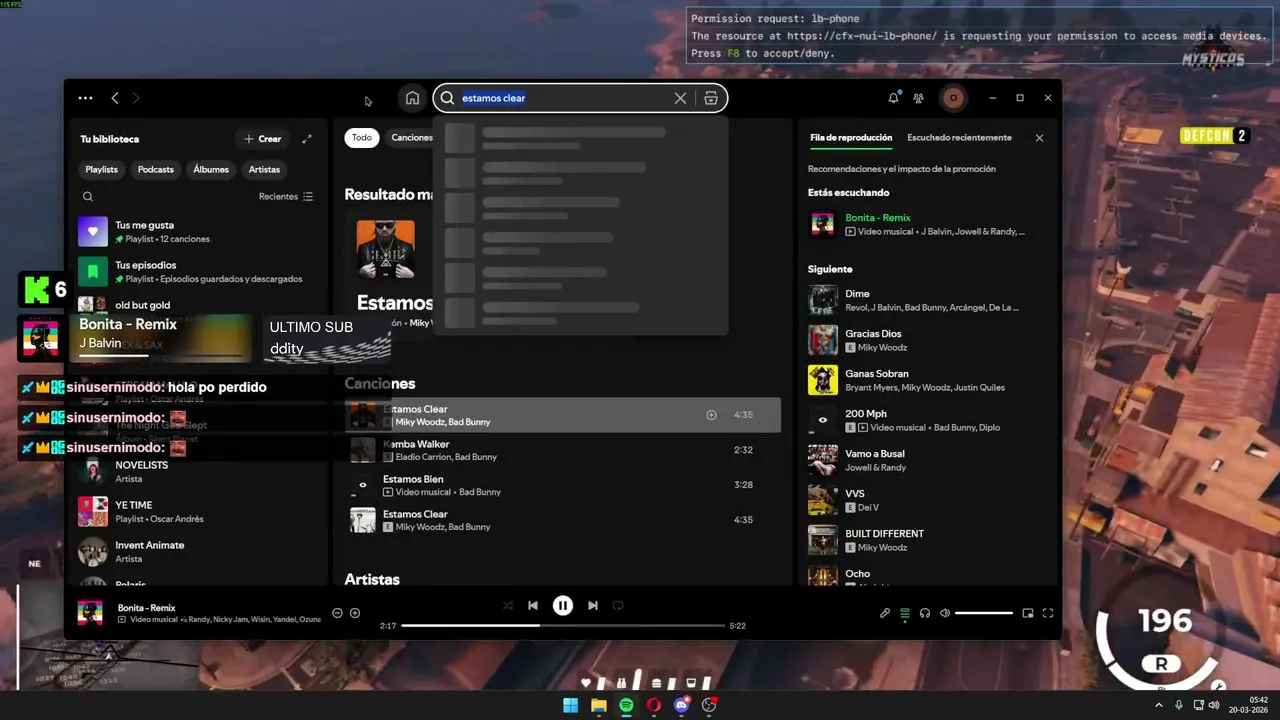Play Dime from the queue

pos(925,300)
